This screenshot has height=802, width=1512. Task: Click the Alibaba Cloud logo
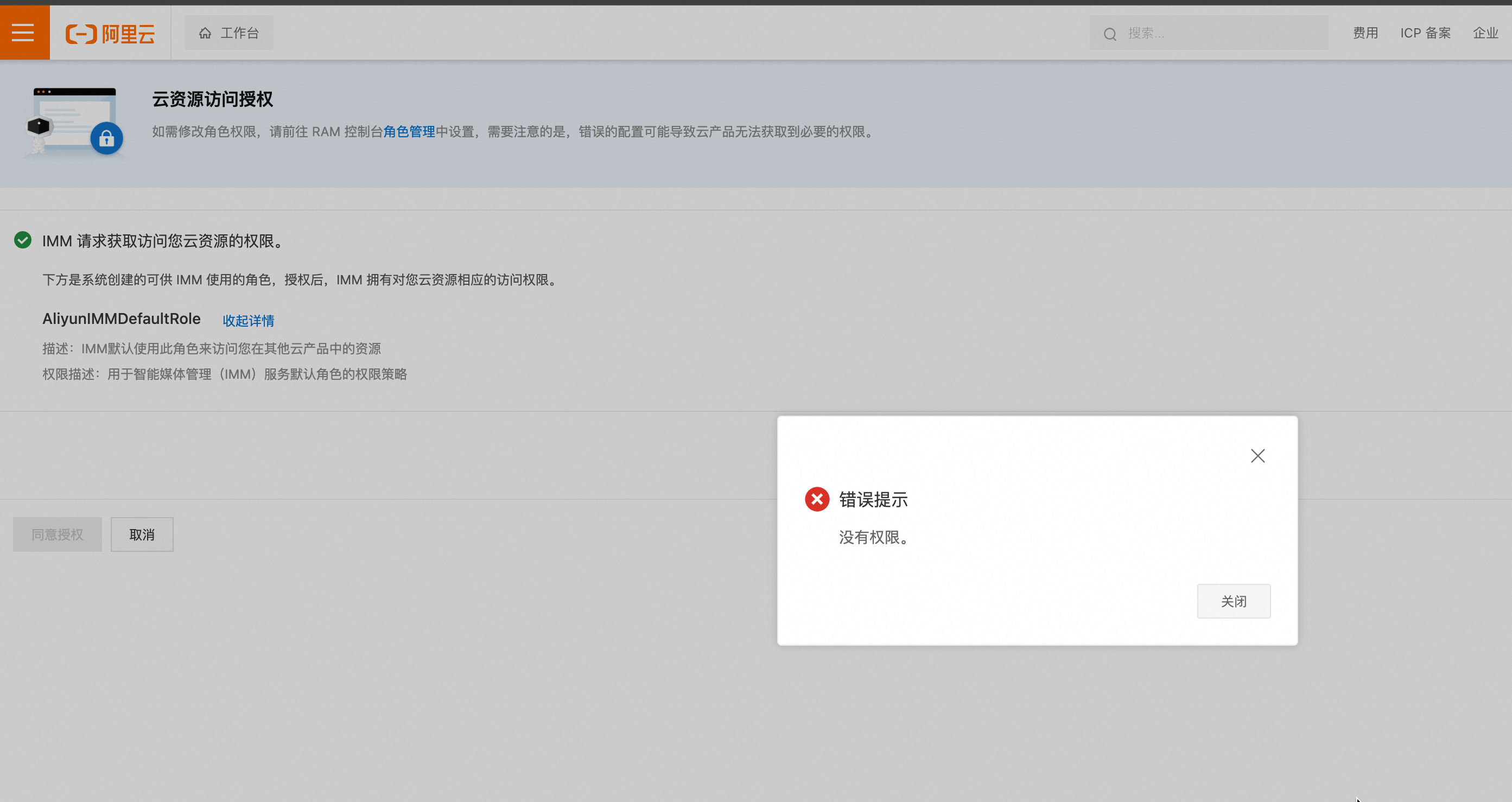click(110, 34)
